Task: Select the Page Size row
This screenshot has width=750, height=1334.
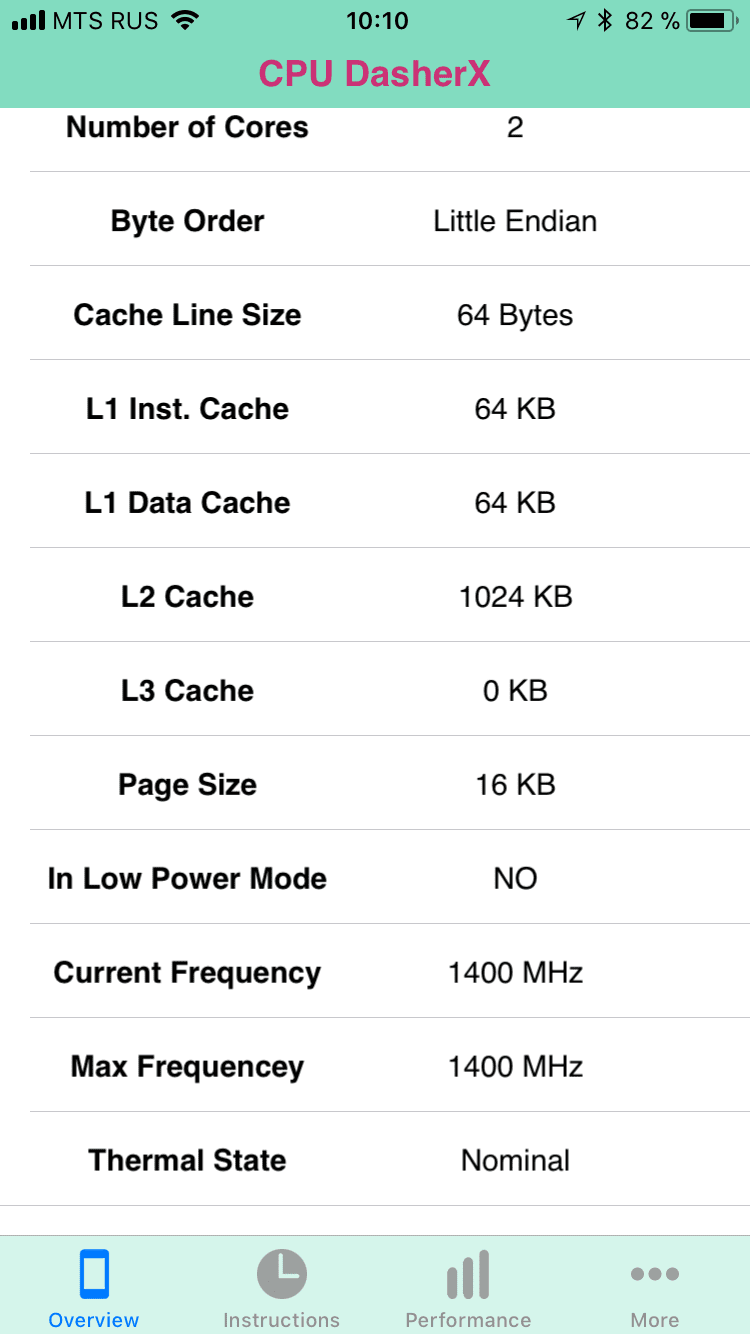Action: coord(375,784)
